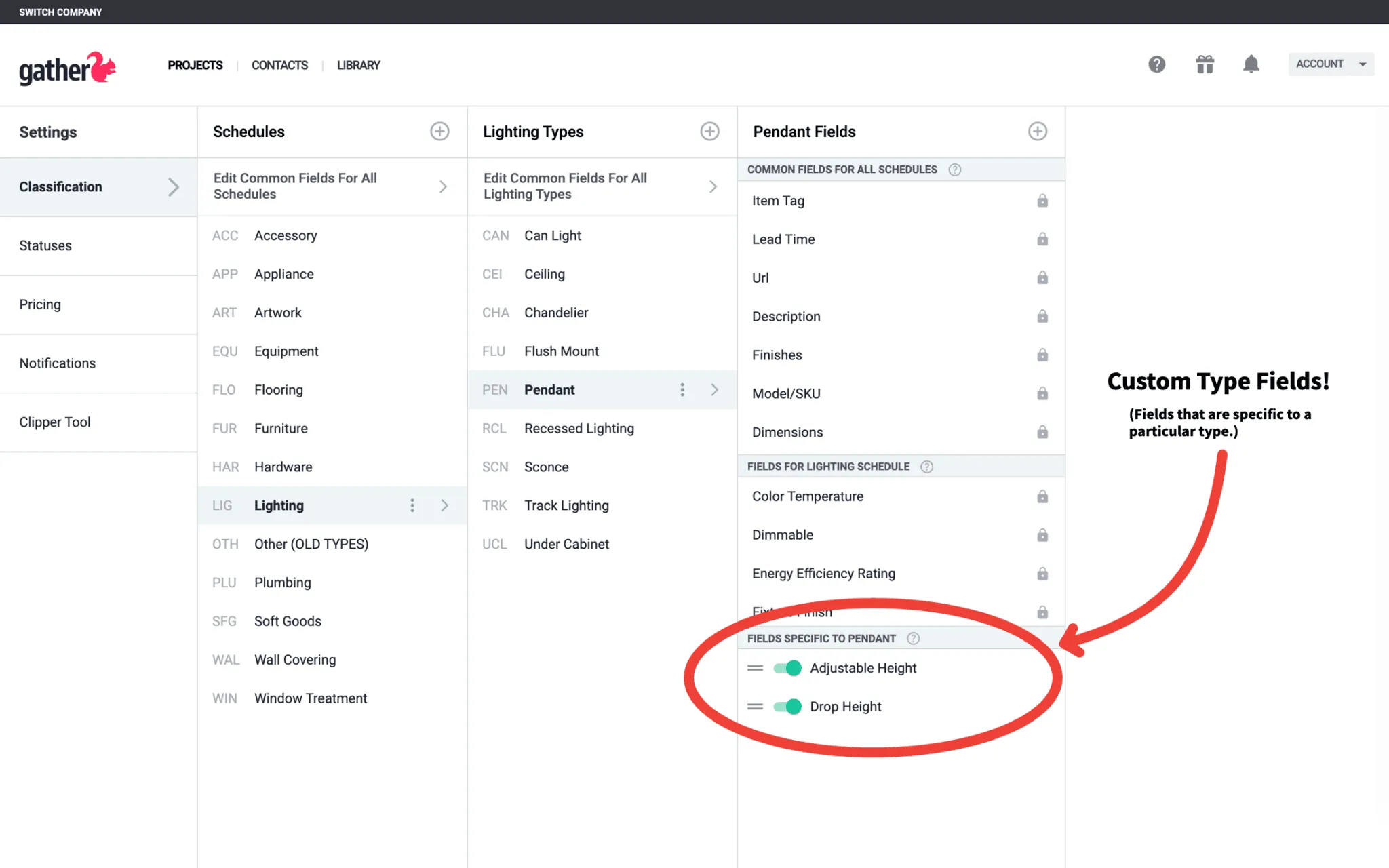Grab the drag handle beside Drop Height
Viewport: 1389px width, 868px height.
[x=755, y=707]
